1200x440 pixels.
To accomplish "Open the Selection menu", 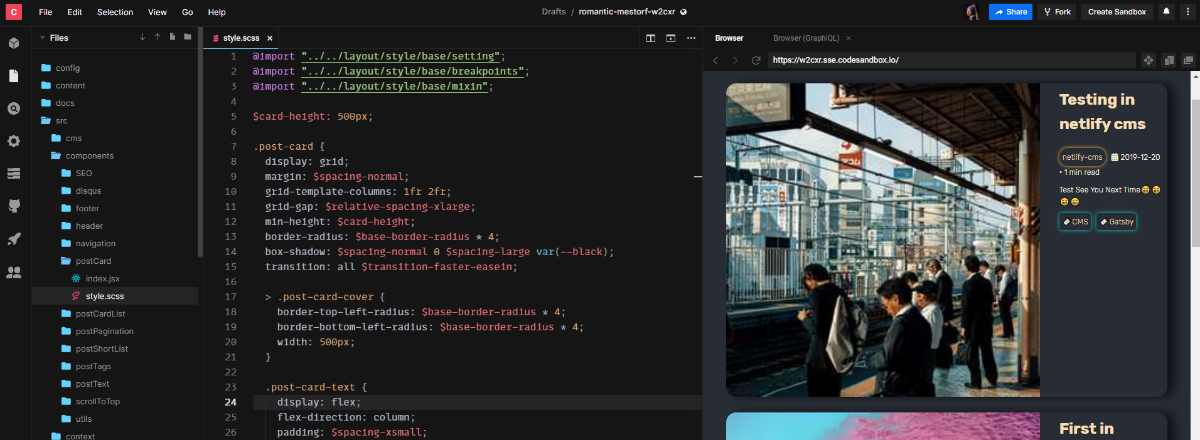I will (115, 12).
